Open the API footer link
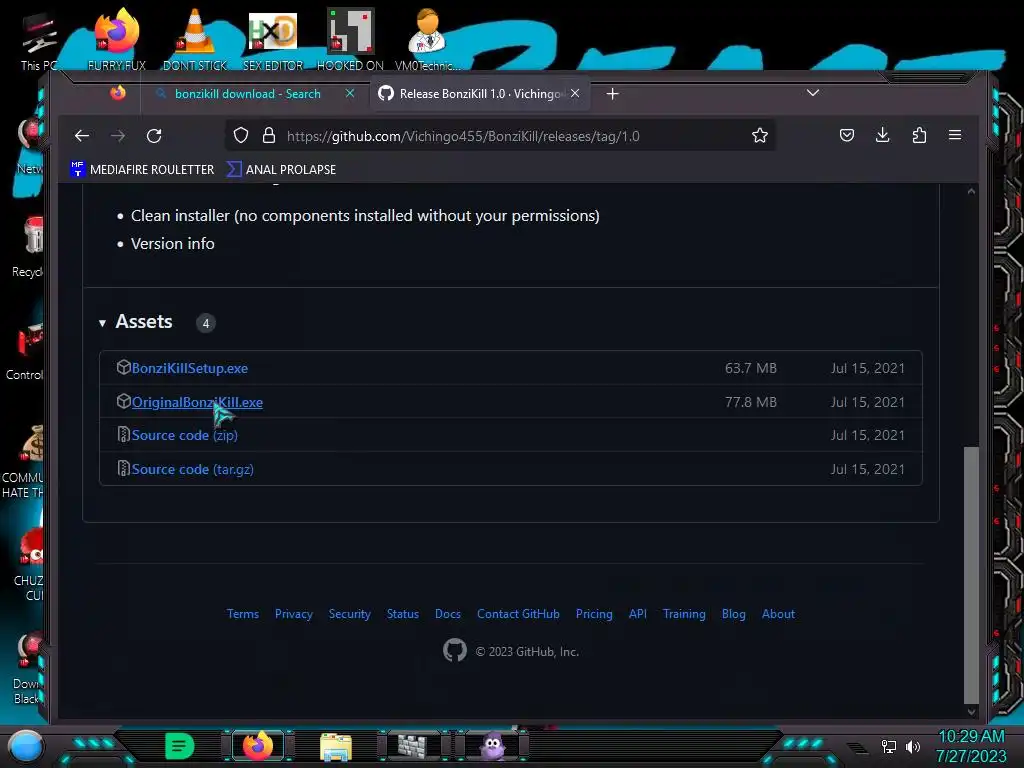This screenshot has width=1024, height=768. (x=637, y=614)
